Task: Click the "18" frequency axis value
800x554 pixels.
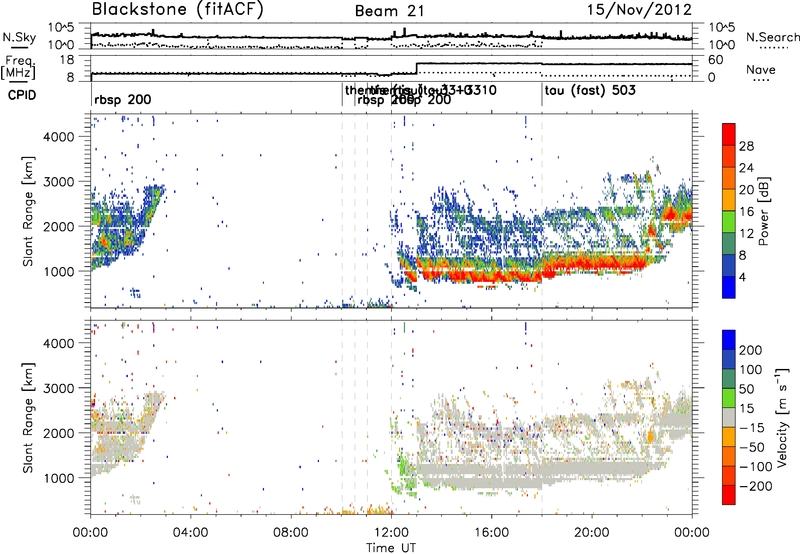Action: tap(67, 60)
